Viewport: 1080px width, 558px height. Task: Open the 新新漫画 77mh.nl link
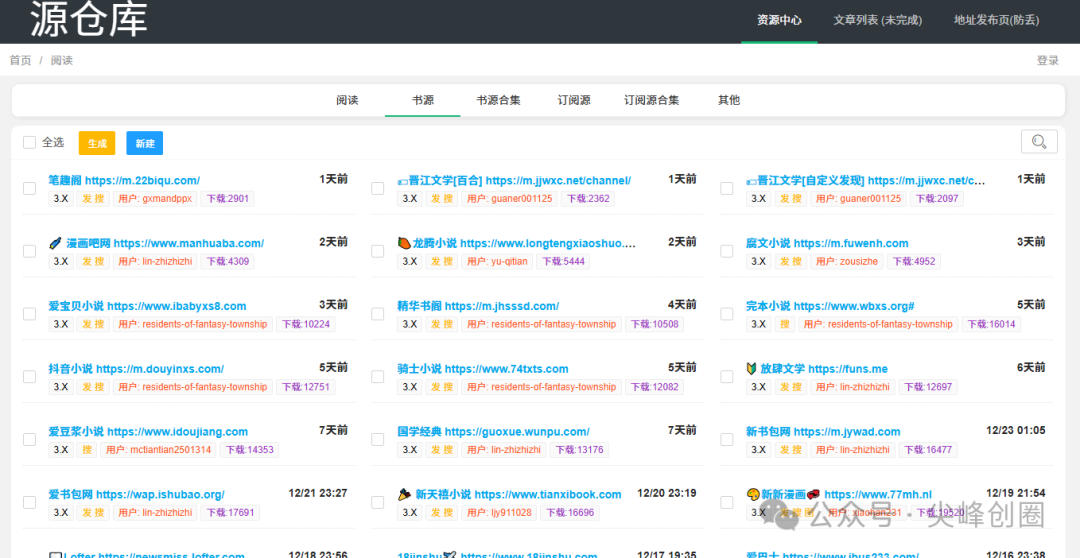point(839,495)
